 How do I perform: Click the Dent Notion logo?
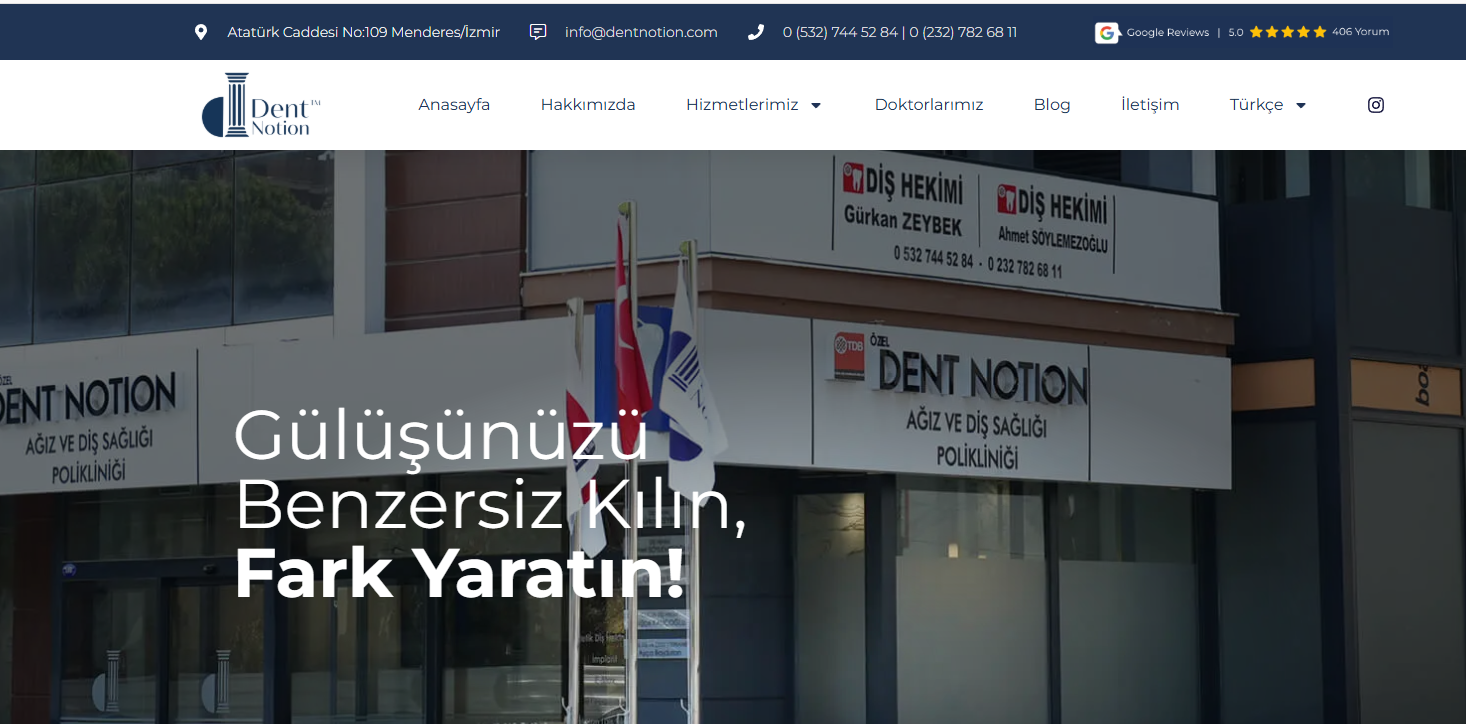(x=261, y=105)
